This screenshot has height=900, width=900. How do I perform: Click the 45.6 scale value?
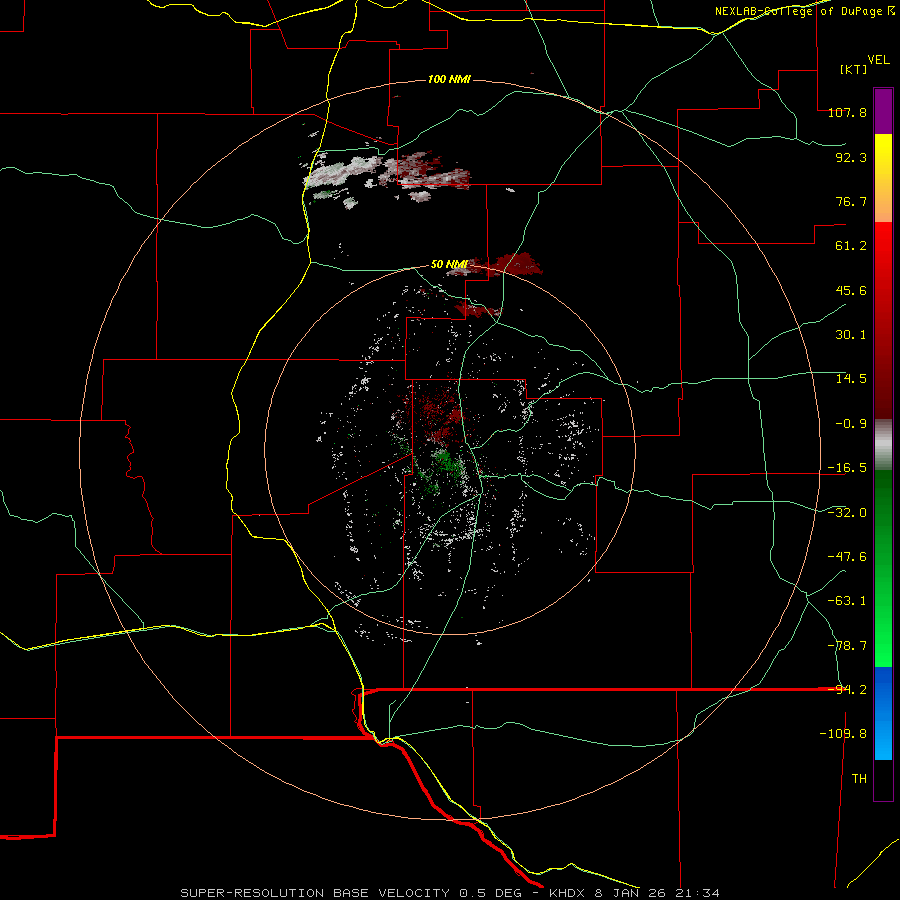coord(851,290)
